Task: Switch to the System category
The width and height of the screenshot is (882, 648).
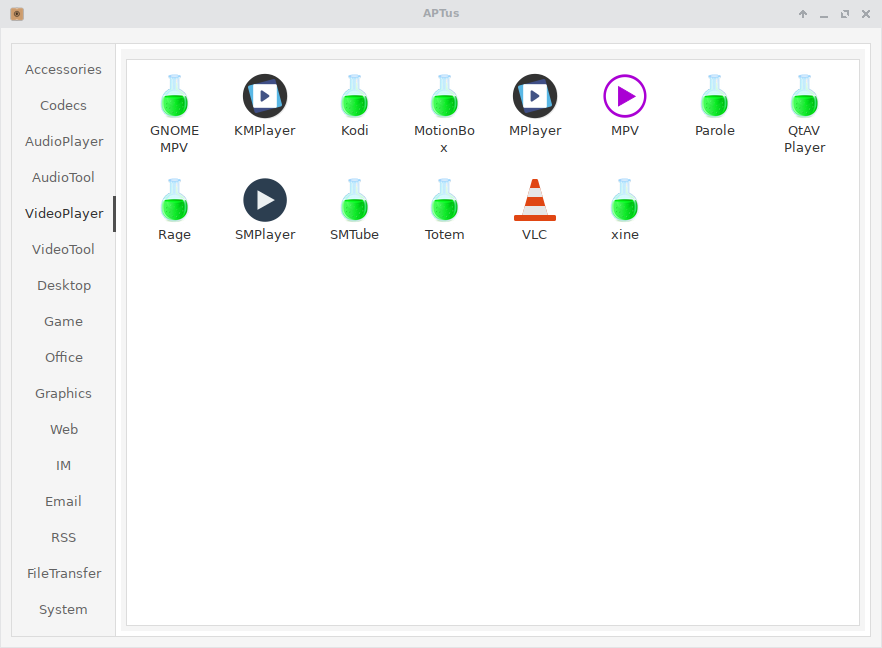Action: pyautogui.click(x=64, y=609)
